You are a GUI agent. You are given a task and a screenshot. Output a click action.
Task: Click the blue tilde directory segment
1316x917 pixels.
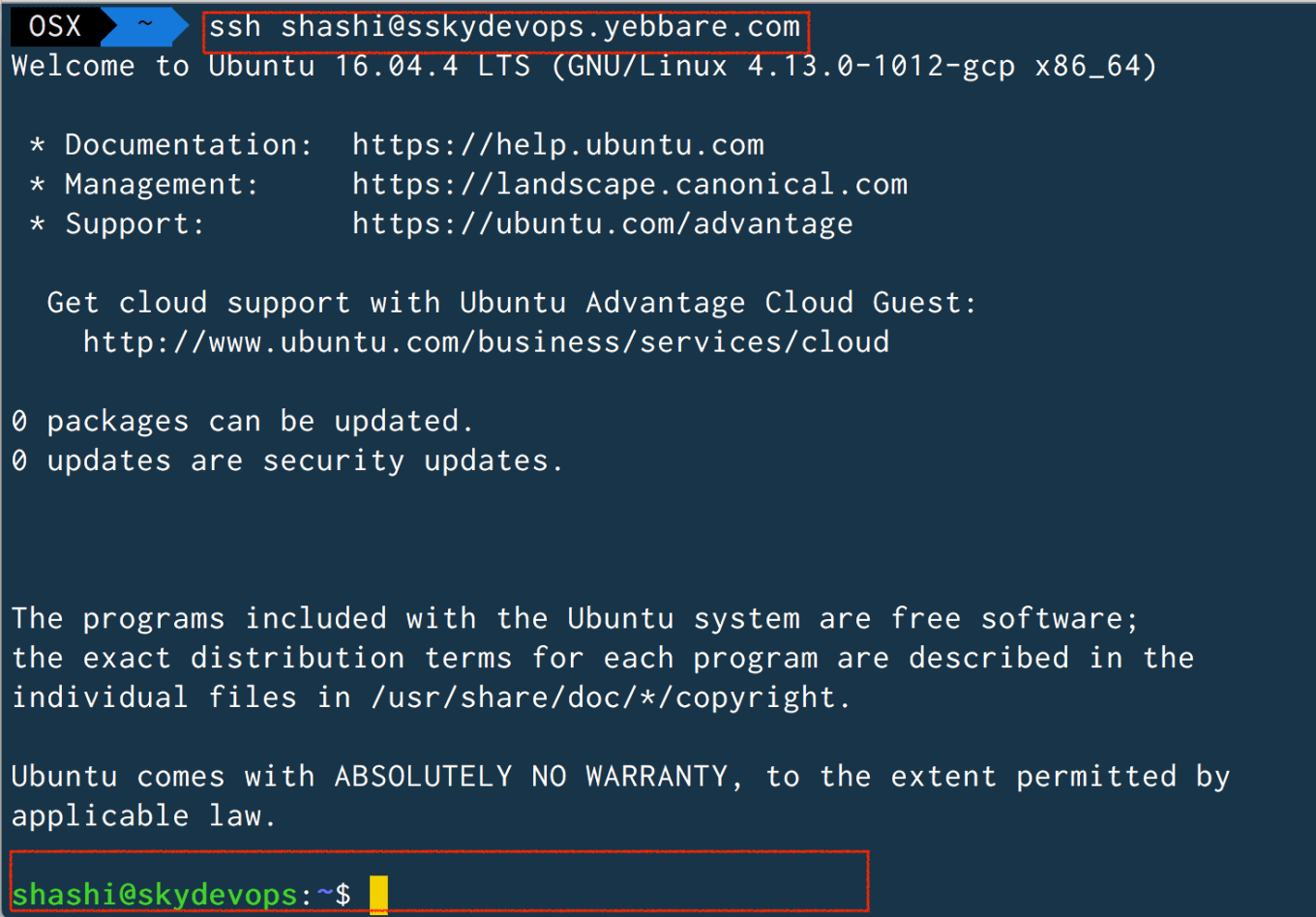(145, 26)
